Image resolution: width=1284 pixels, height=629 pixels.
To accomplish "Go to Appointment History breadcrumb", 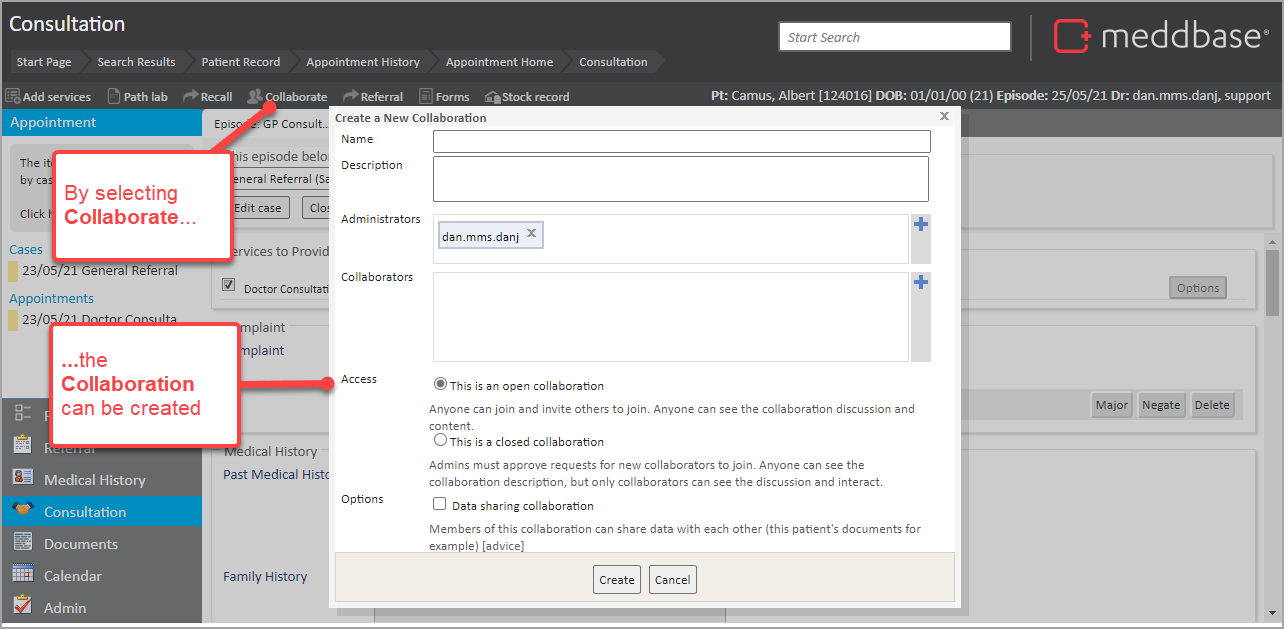I will click(x=363, y=62).
